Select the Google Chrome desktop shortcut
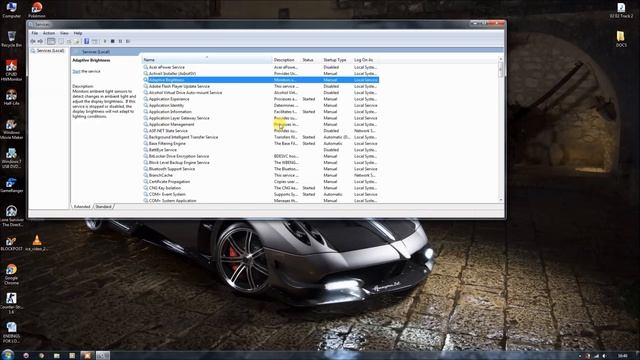The width and height of the screenshot is (640, 360). [x=11, y=274]
